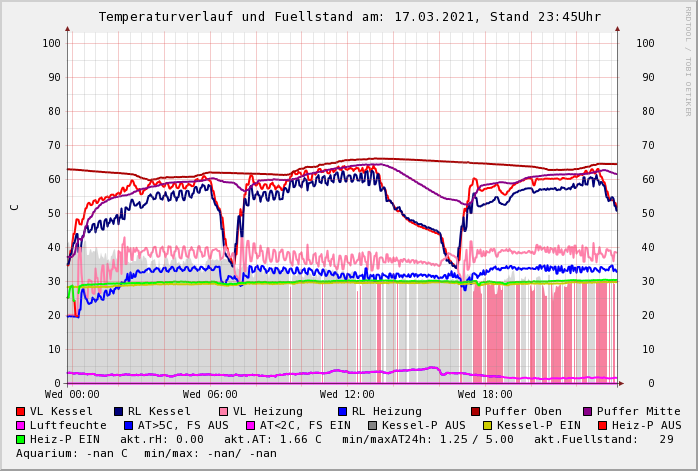Click the left axis value 10
The width and height of the screenshot is (698, 471).
tap(54, 349)
